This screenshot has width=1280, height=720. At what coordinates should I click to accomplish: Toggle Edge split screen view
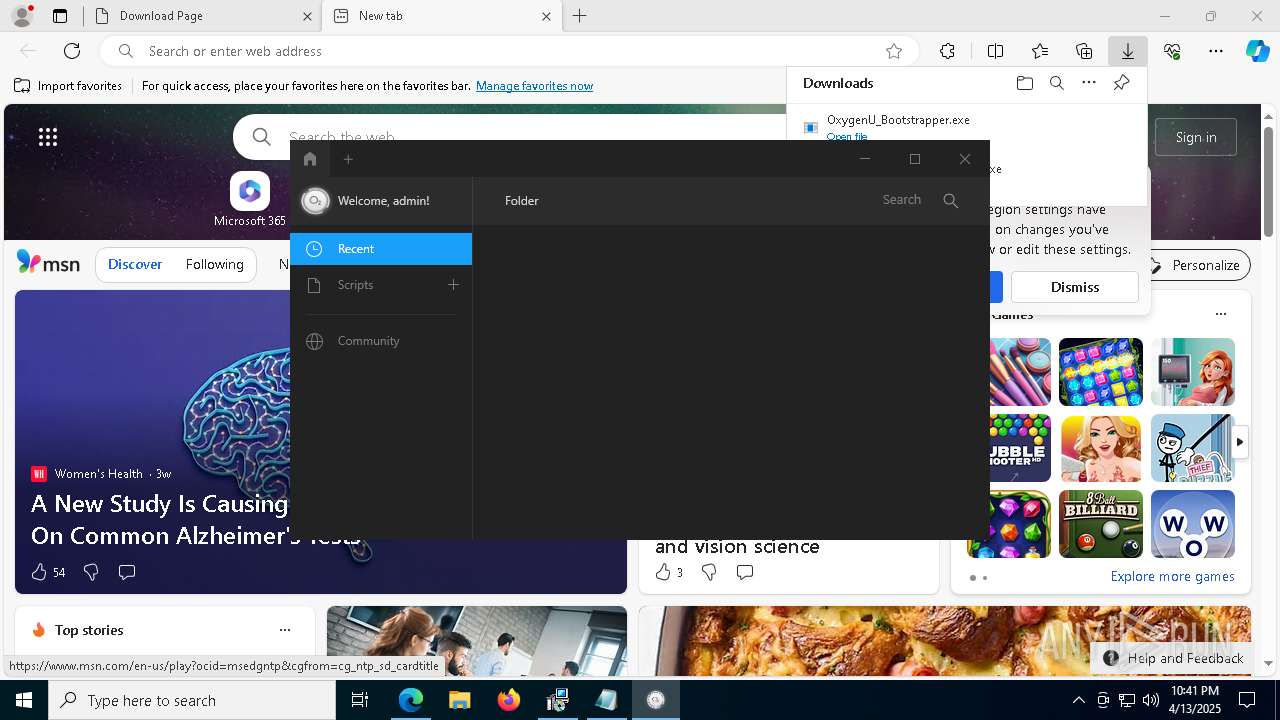pos(995,51)
